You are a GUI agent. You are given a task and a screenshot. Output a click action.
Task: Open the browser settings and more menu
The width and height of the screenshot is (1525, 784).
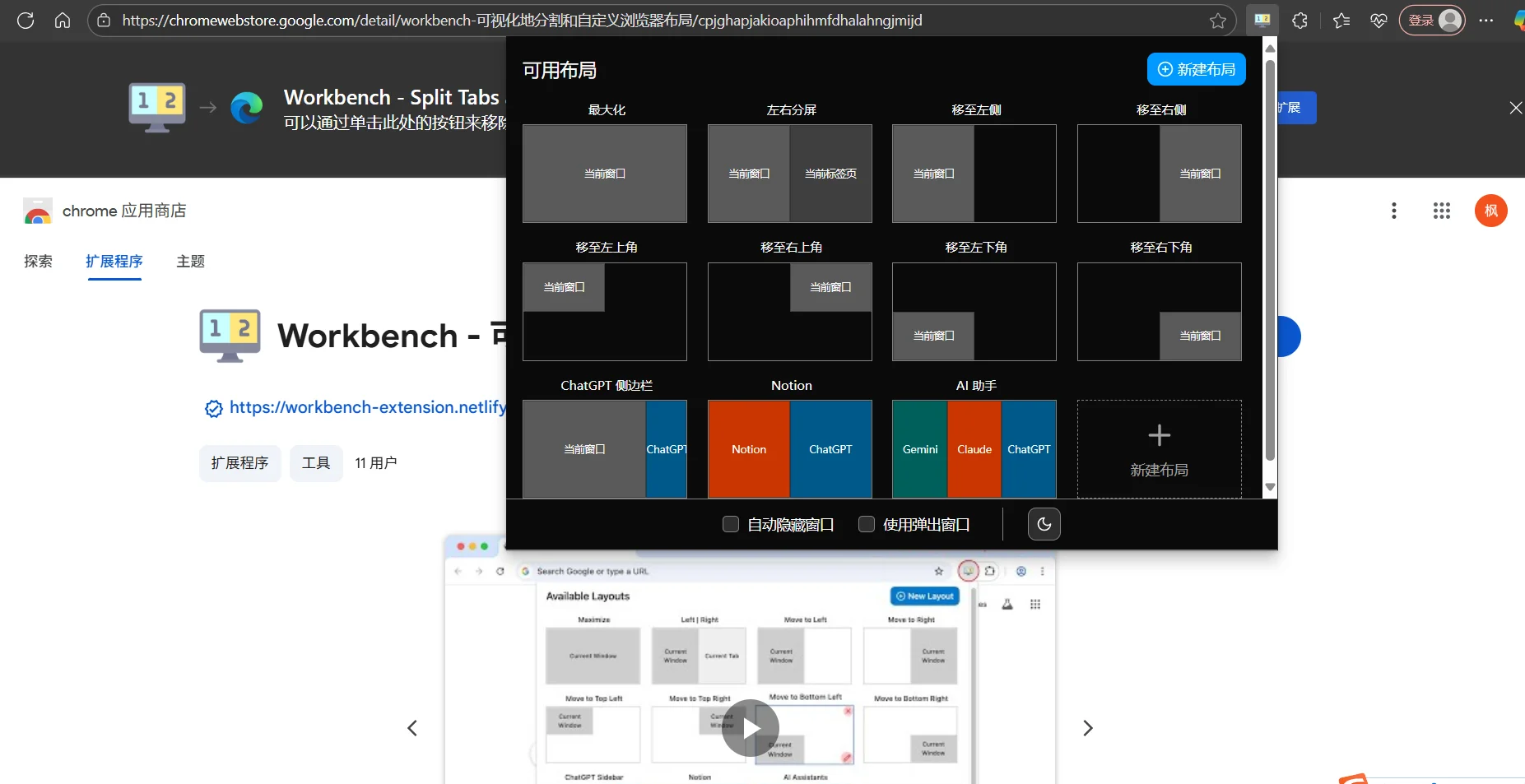[1486, 21]
